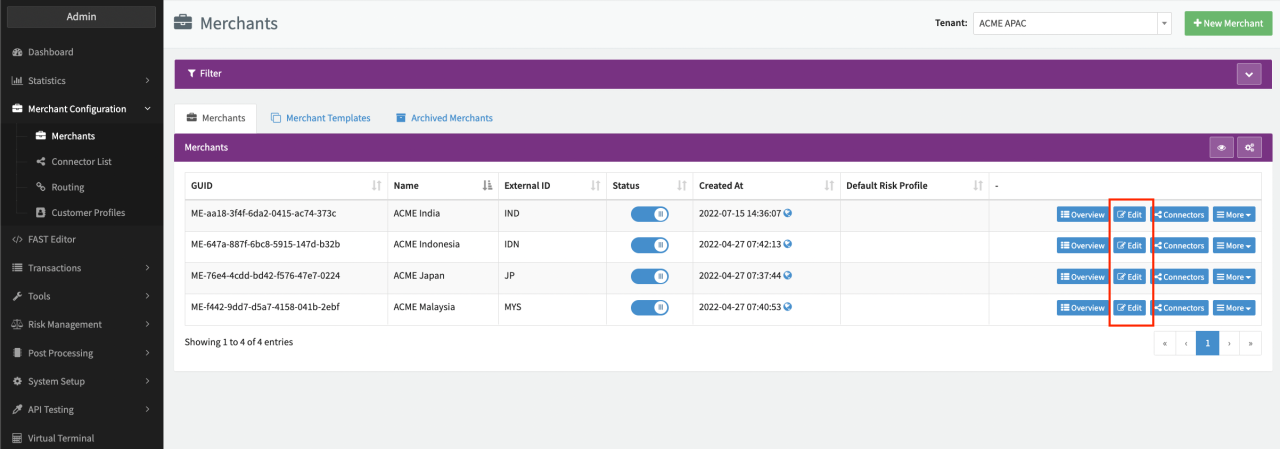The height and width of the screenshot is (449, 1280).
Task: Edit the ACME Malaysia merchant
Action: coord(1130,307)
